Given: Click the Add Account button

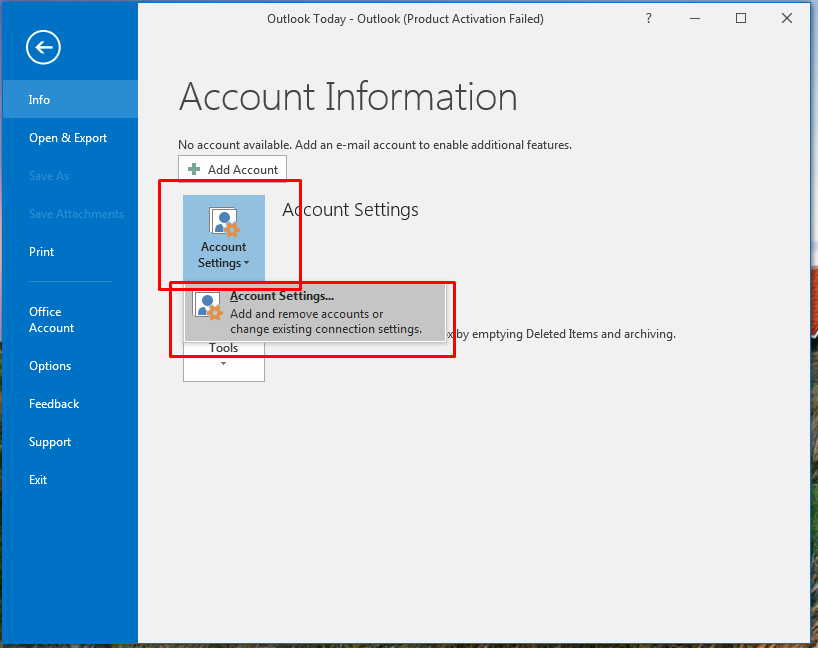Looking at the screenshot, I should pos(232,169).
